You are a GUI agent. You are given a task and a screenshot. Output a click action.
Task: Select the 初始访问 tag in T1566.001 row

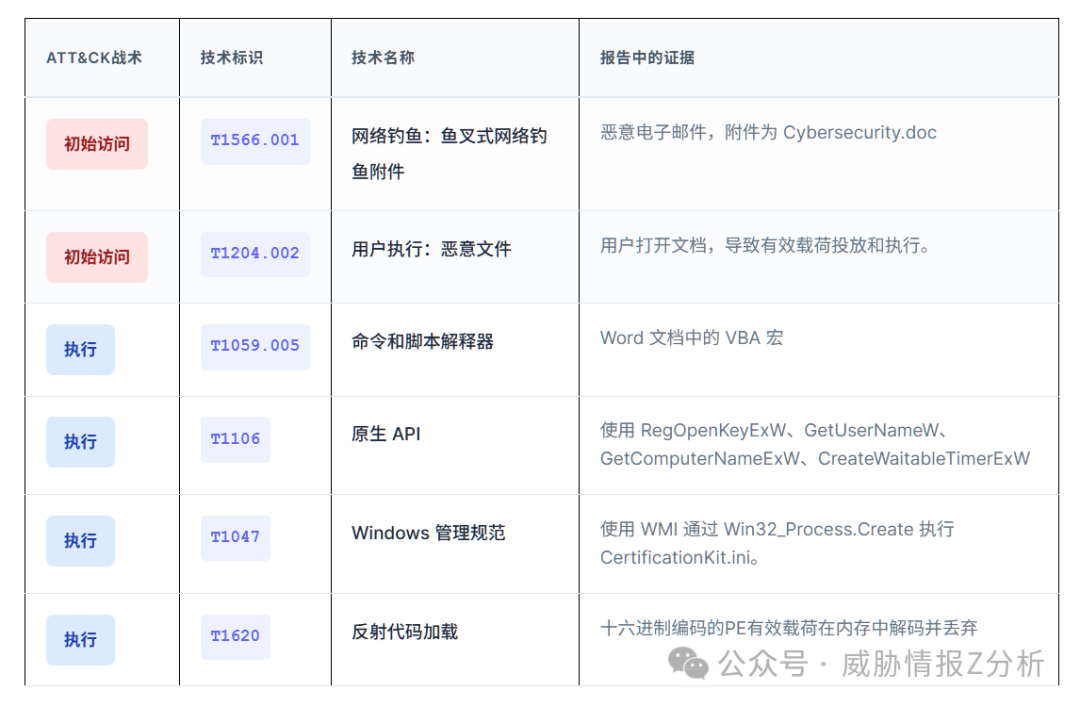pos(97,144)
